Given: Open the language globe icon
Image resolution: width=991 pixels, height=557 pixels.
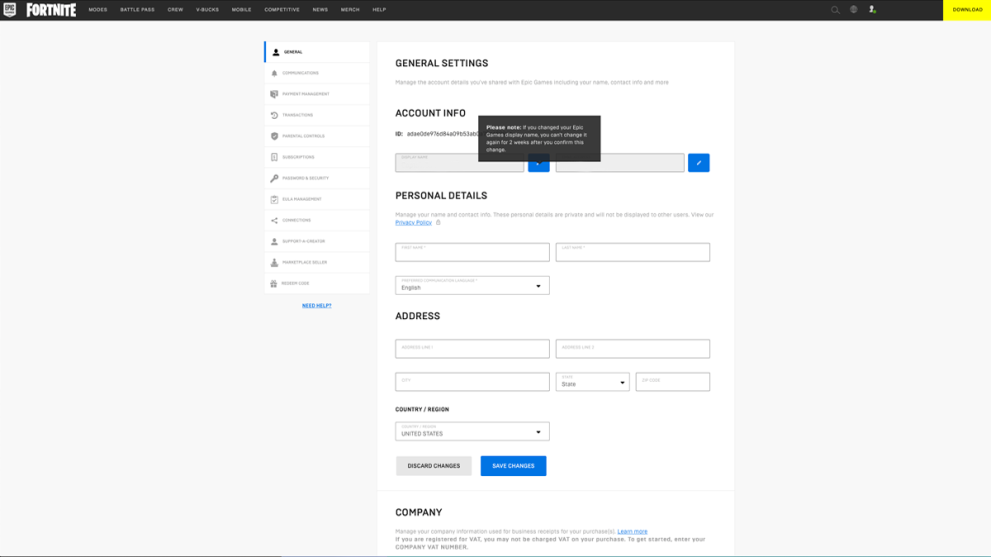Looking at the screenshot, I should (x=854, y=9).
